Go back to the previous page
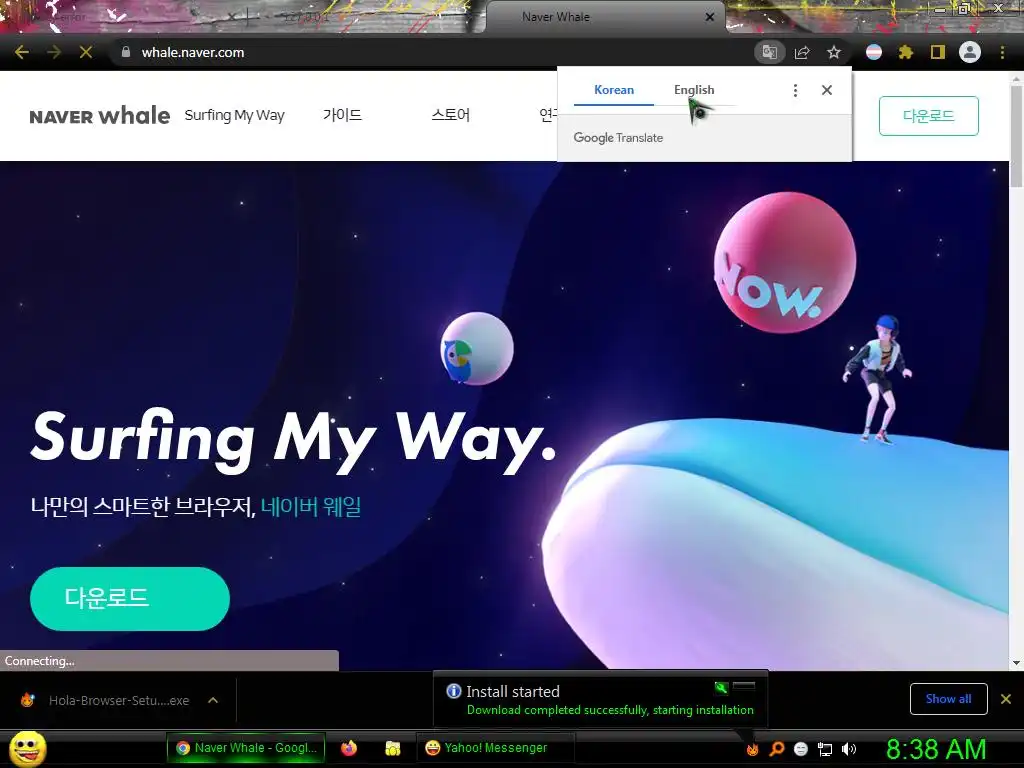 [22, 52]
